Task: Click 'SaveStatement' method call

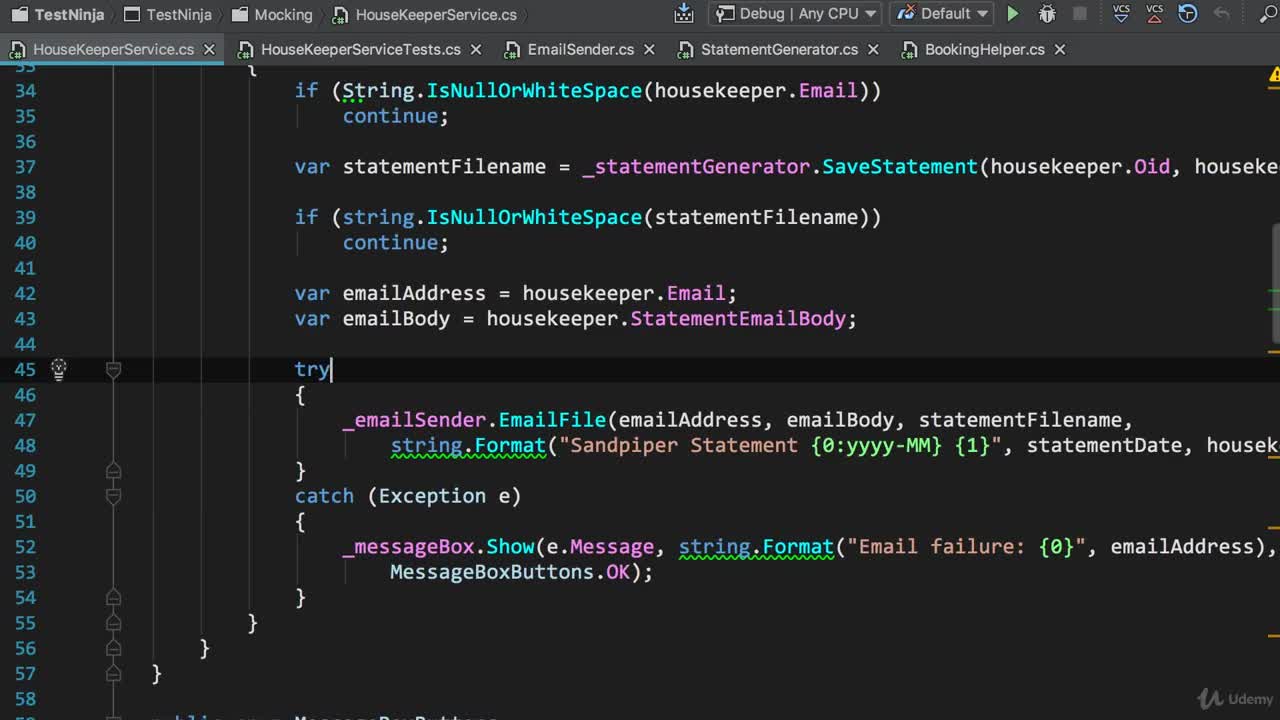Action: point(899,167)
